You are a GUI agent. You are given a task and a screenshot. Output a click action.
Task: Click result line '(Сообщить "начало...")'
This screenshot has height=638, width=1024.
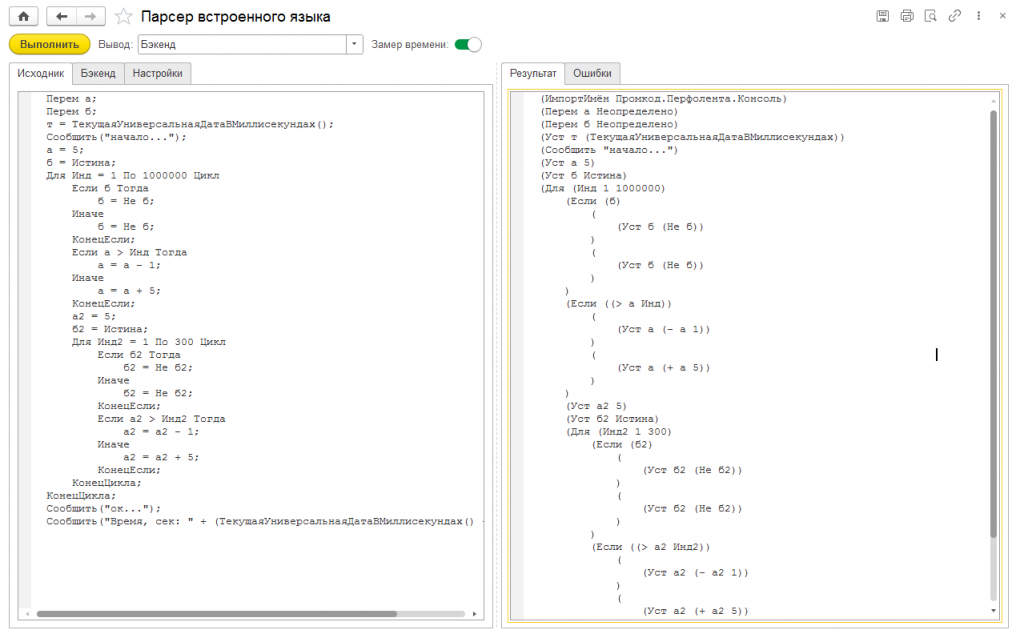click(609, 150)
